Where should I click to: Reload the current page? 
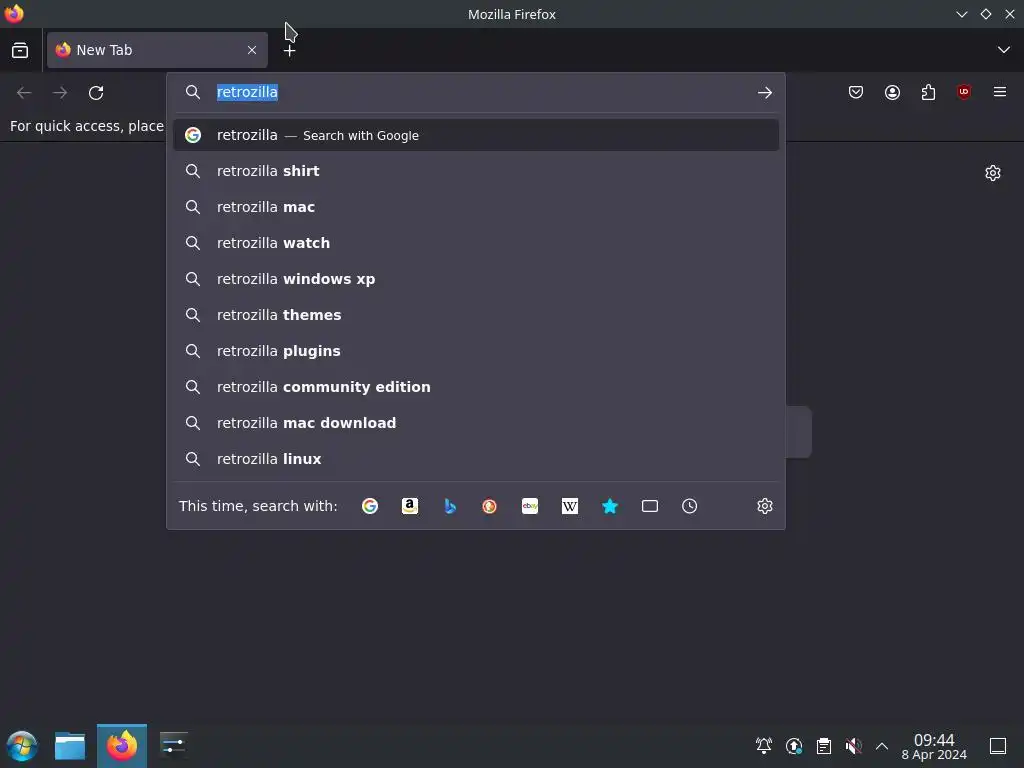tap(96, 93)
